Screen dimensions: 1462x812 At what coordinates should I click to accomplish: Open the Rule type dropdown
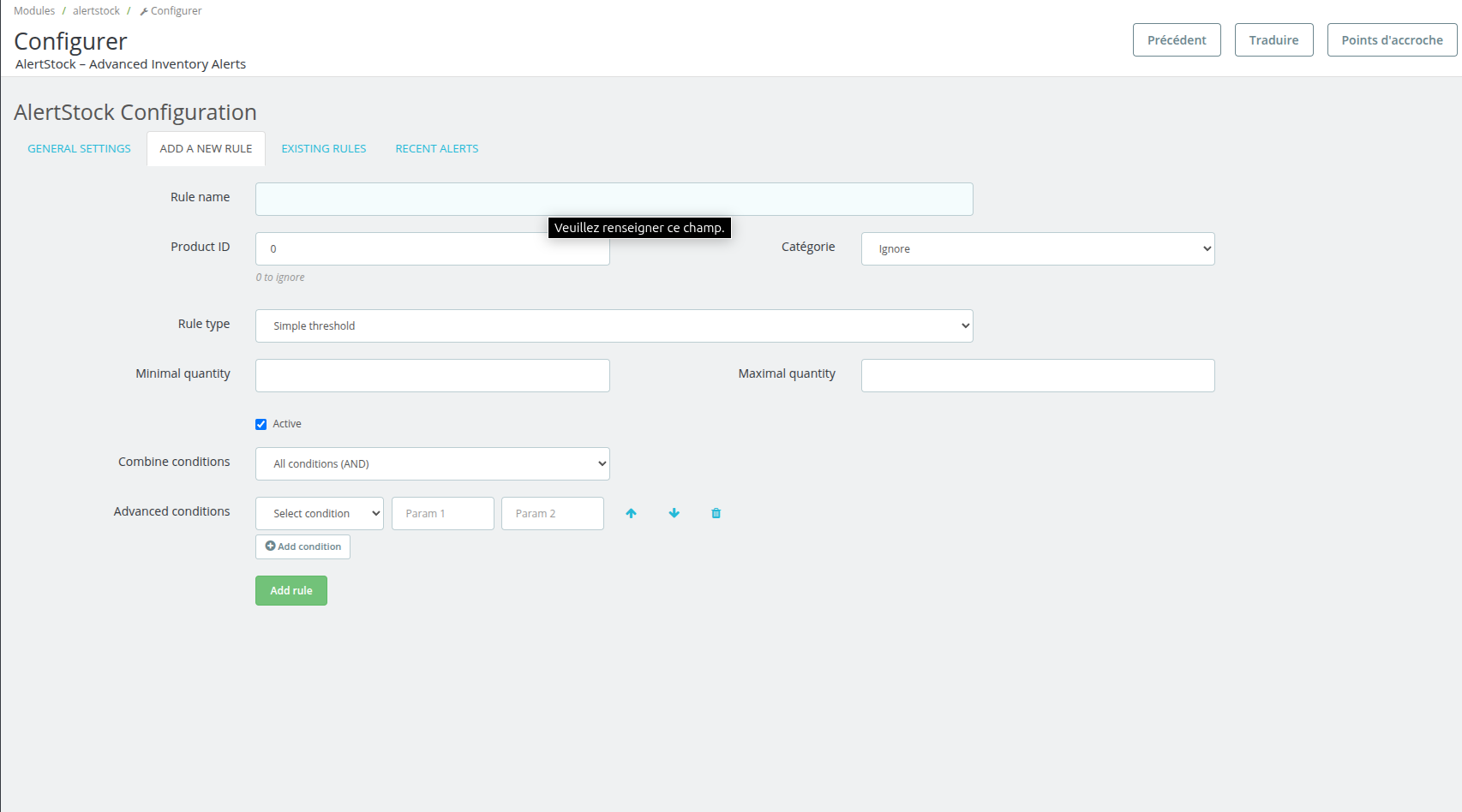coord(614,325)
